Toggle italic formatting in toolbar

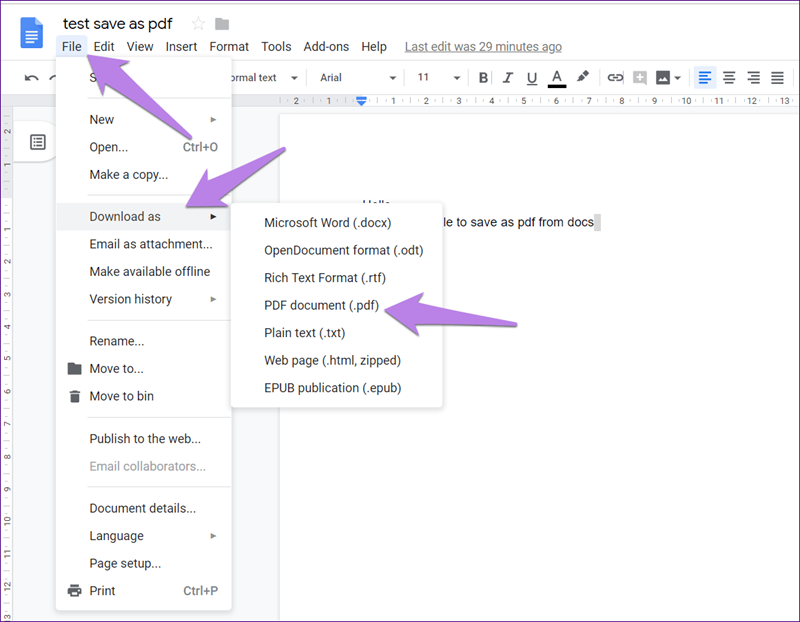508,78
